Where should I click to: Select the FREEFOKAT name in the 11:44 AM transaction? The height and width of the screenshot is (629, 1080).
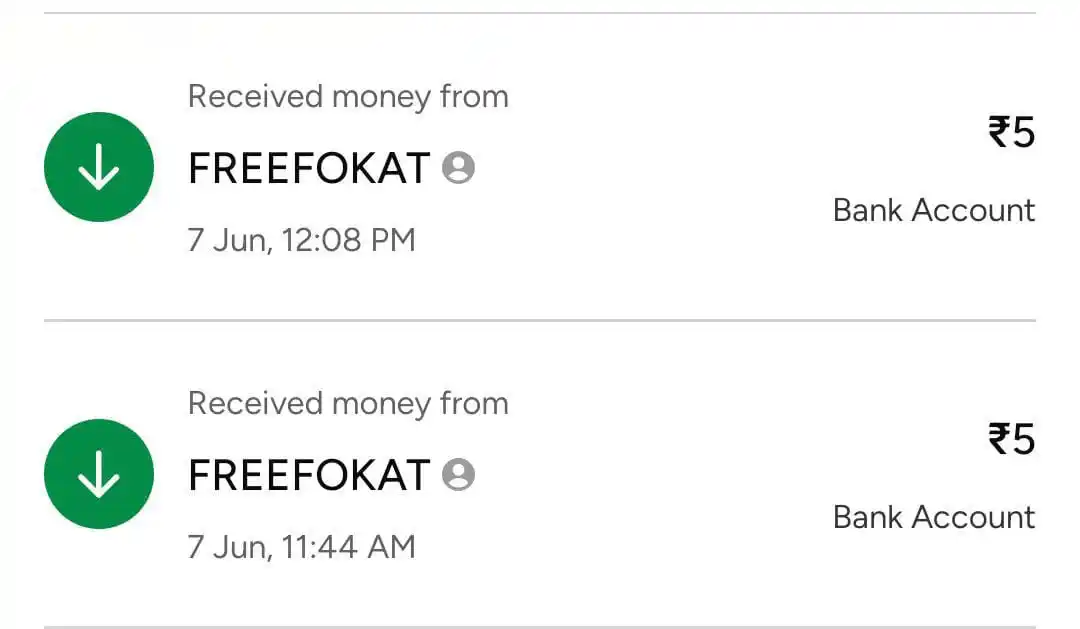(x=309, y=475)
